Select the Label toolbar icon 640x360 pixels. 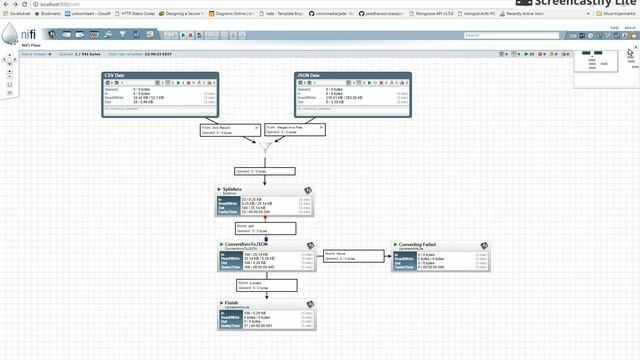[150, 35]
